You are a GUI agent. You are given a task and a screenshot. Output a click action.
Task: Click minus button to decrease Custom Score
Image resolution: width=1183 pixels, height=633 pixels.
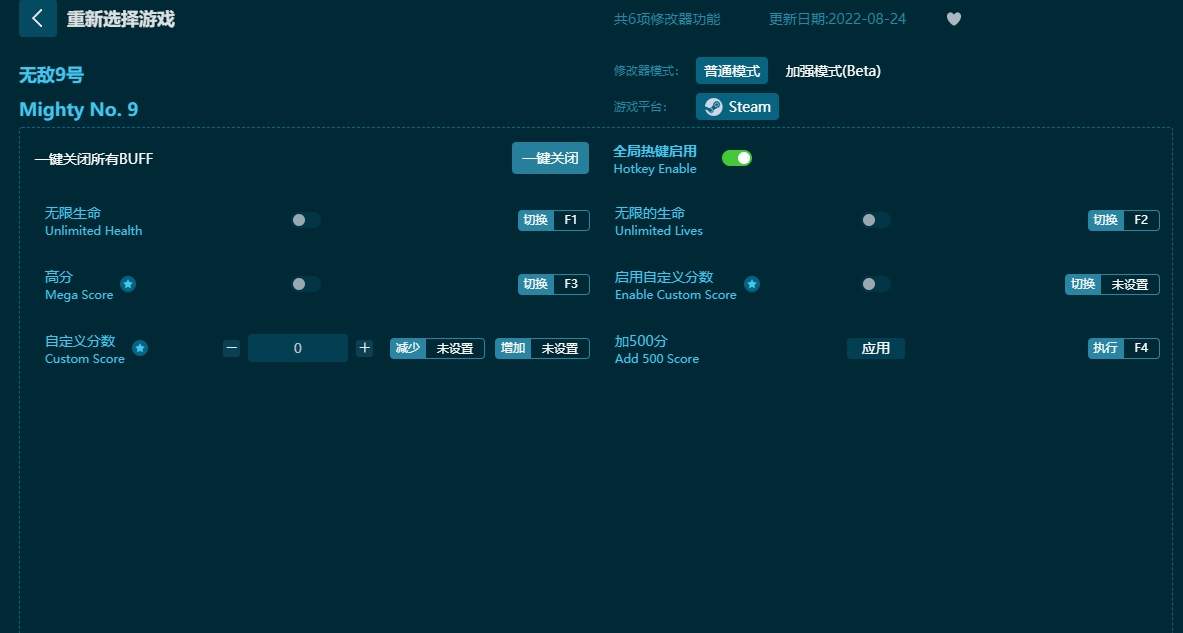point(232,348)
